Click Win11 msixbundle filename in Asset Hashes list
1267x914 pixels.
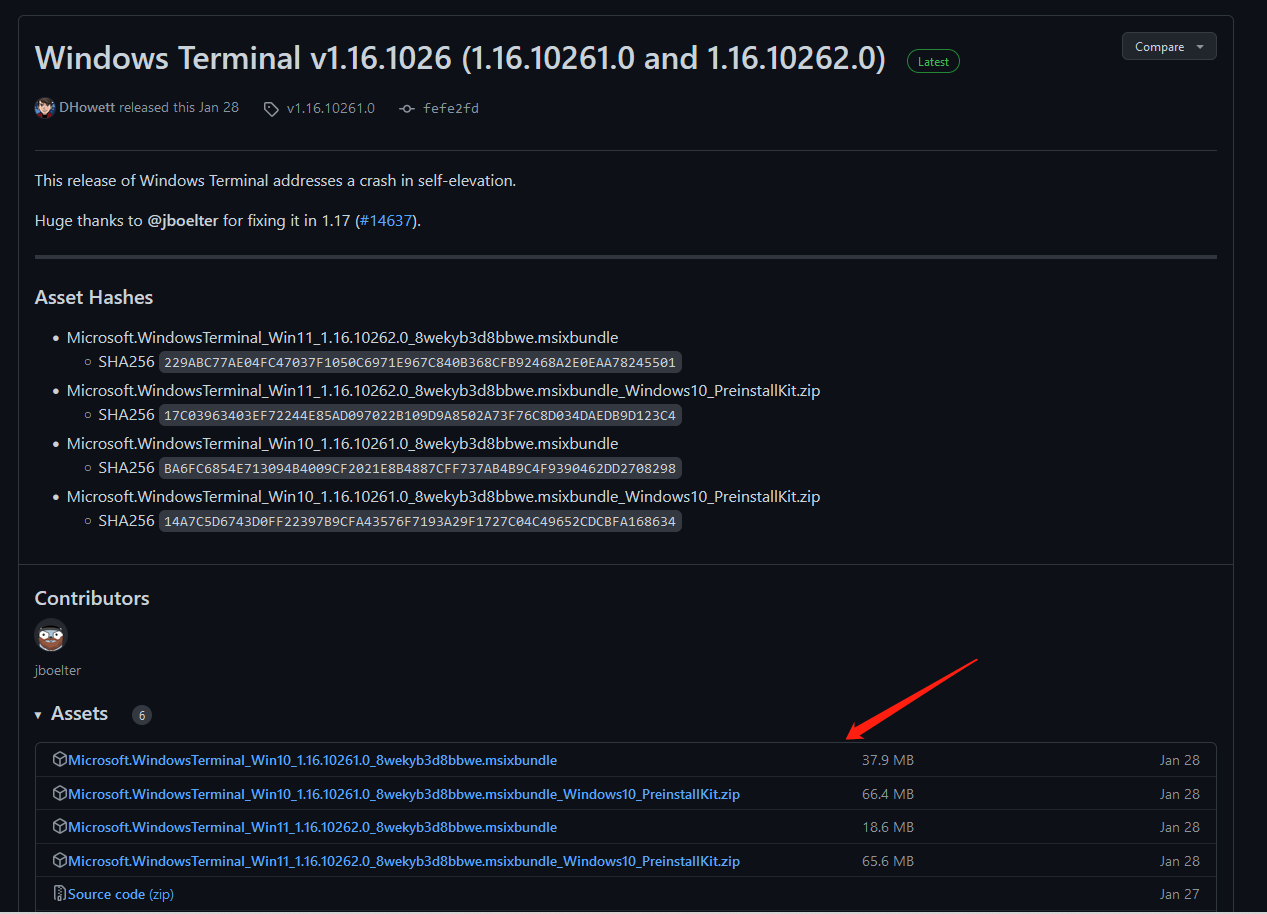[342, 338]
